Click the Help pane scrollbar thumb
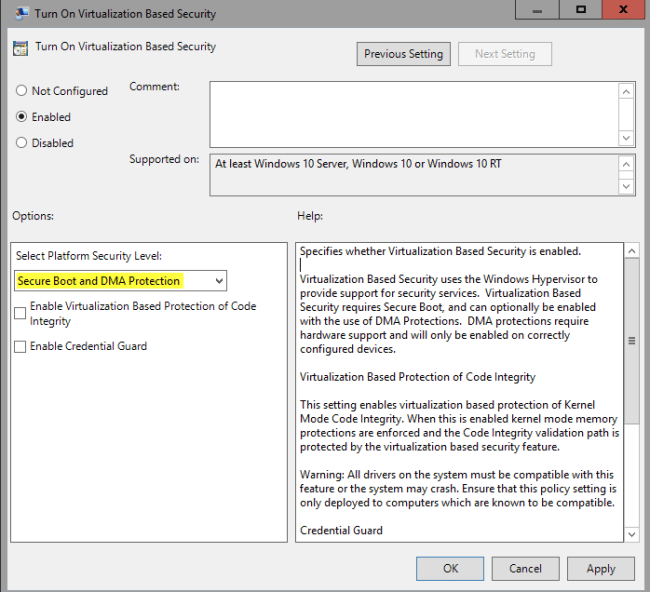This screenshot has height=592, width=650. pos(631,341)
